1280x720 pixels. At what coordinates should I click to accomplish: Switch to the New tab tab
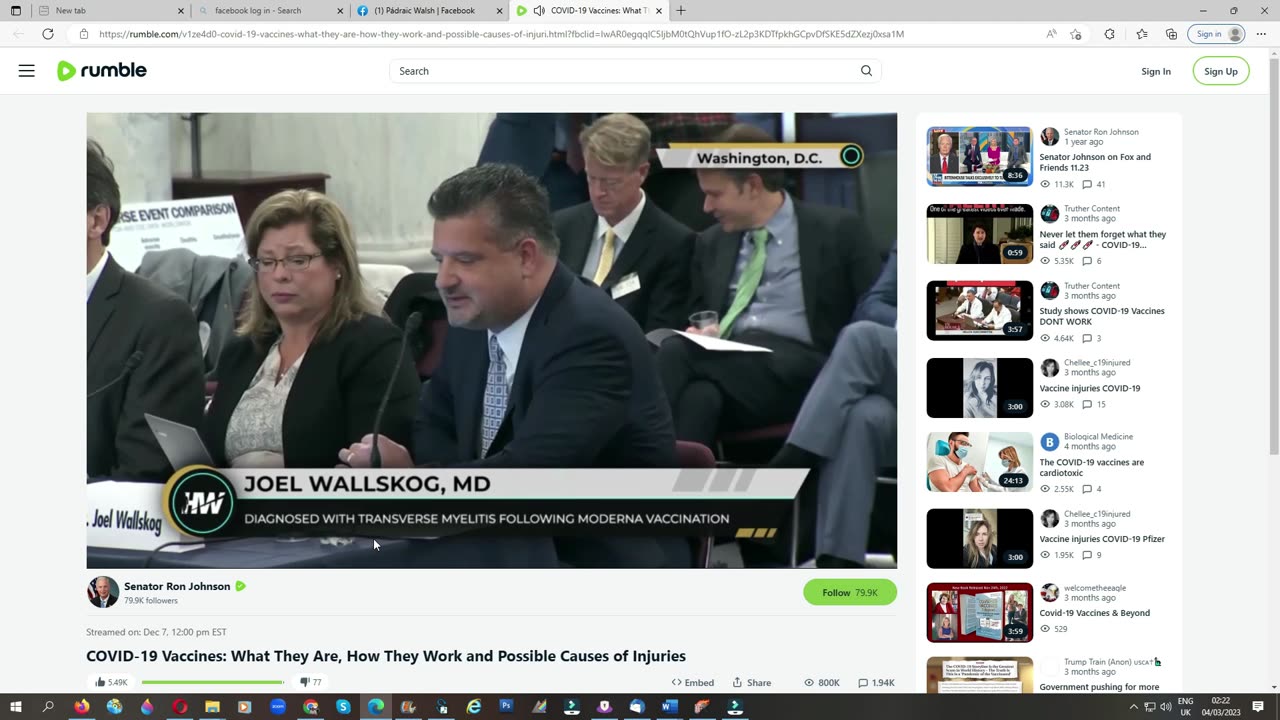pyautogui.click(x=111, y=11)
